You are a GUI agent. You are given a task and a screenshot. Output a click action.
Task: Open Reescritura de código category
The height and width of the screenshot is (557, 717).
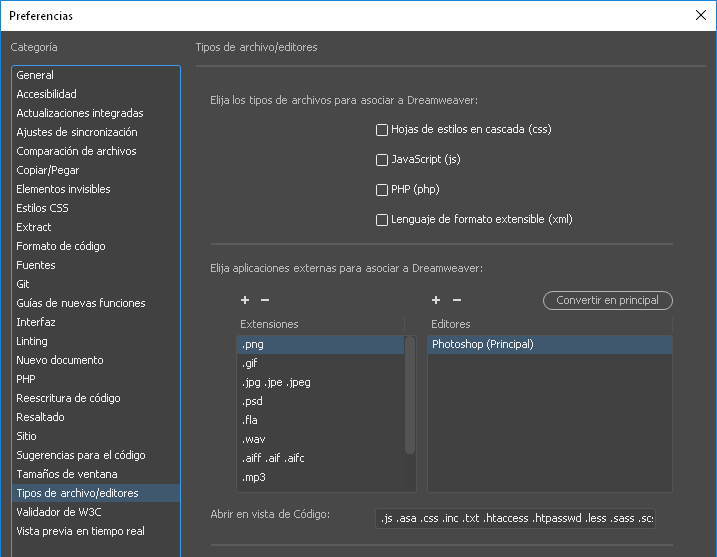pyautogui.click(x=96, y=398)
